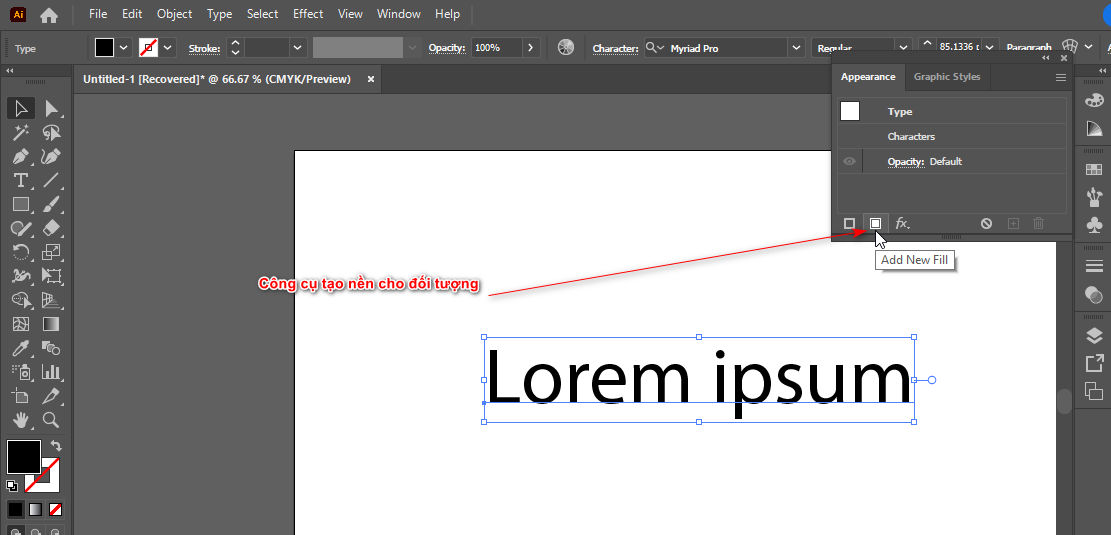The height and width of the screenshot is (535, 1111).
Task: Click the Characters row in Appearance panel
Action: tap(911, 136)
